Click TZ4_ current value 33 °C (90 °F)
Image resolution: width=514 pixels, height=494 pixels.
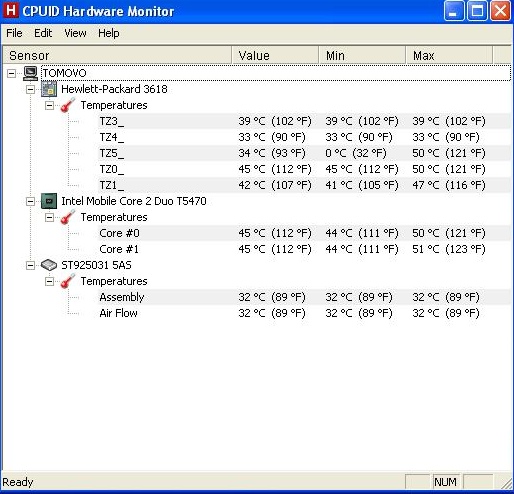point(272,137)
